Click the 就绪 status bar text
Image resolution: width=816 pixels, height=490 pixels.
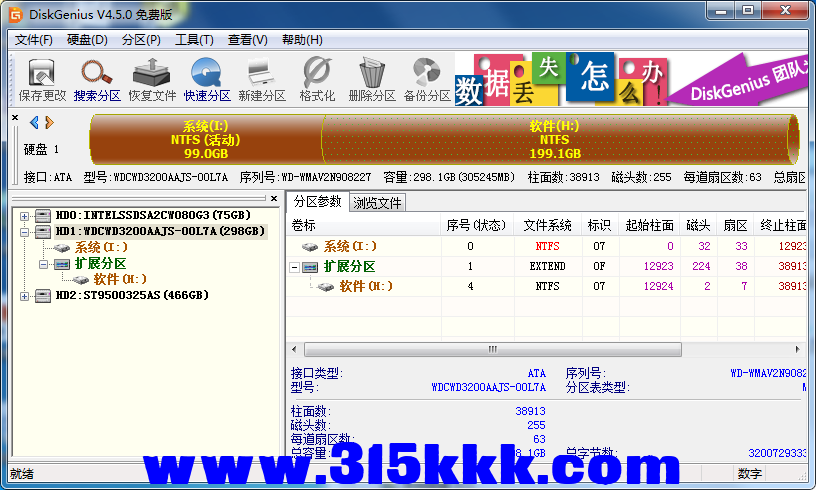click(x=22, y=474)
